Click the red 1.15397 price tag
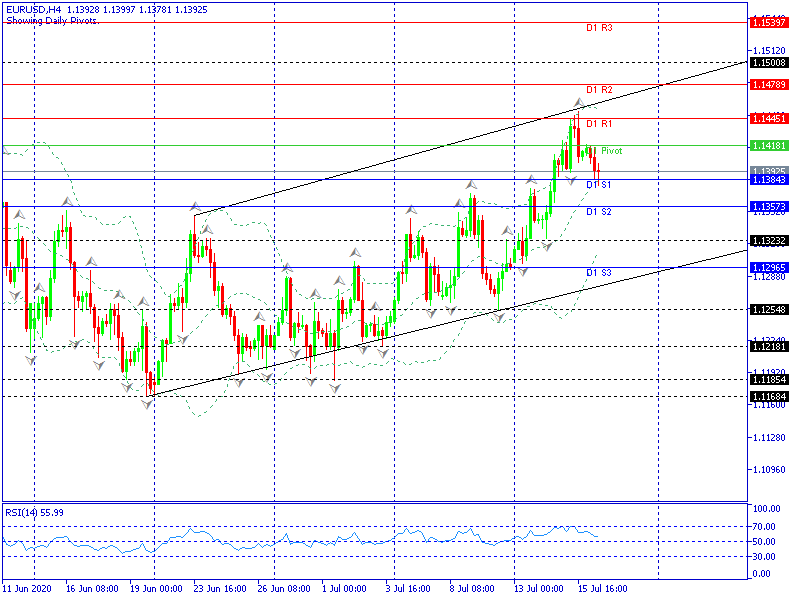Viewport: 800px width, 600px height. coord(768,22)
